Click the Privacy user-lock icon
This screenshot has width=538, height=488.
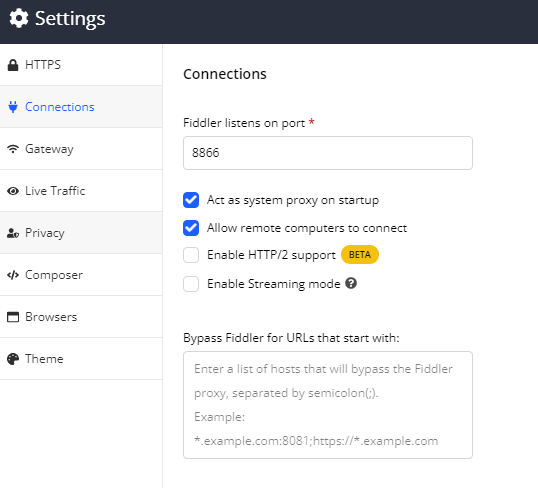[13, 233]
